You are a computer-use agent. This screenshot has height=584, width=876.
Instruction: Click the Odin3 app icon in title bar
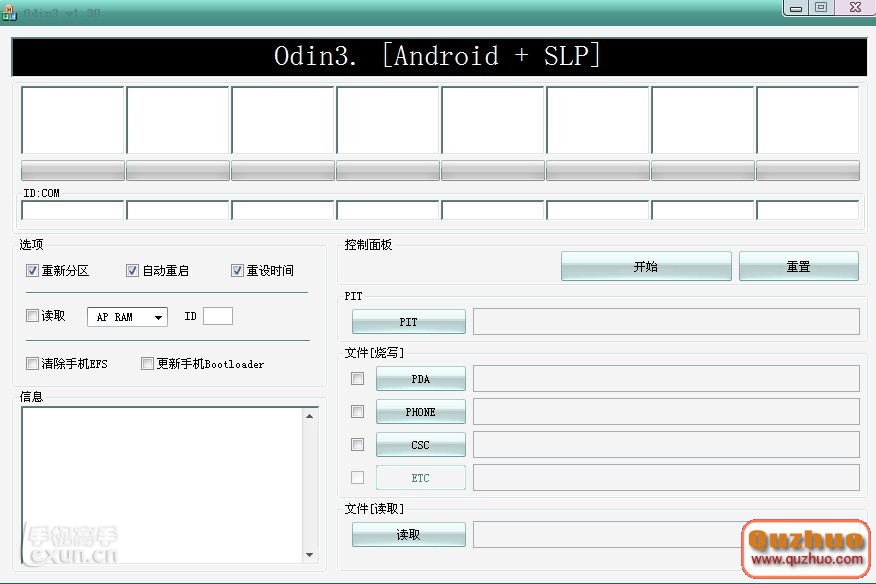[x=9, y=12]
